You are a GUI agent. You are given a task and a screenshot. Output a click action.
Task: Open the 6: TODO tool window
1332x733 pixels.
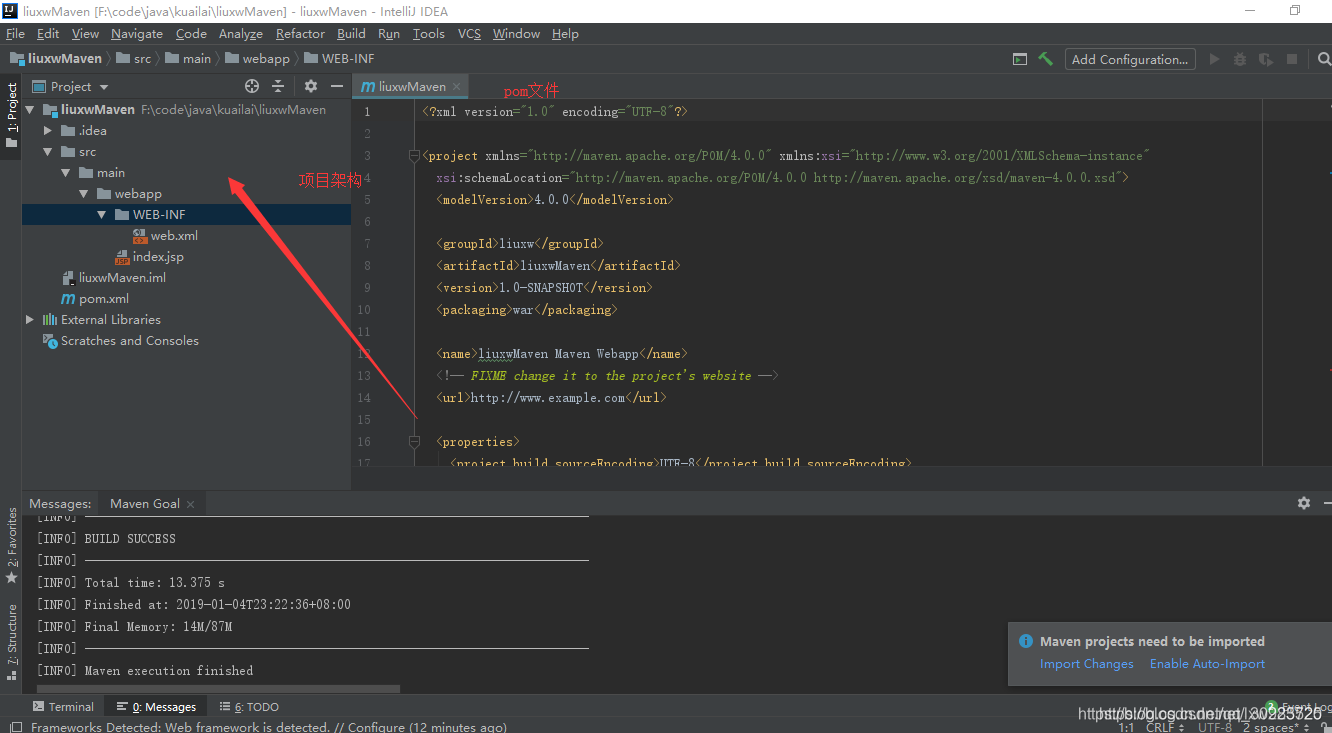pyautogui.click(x=250, y=707)
